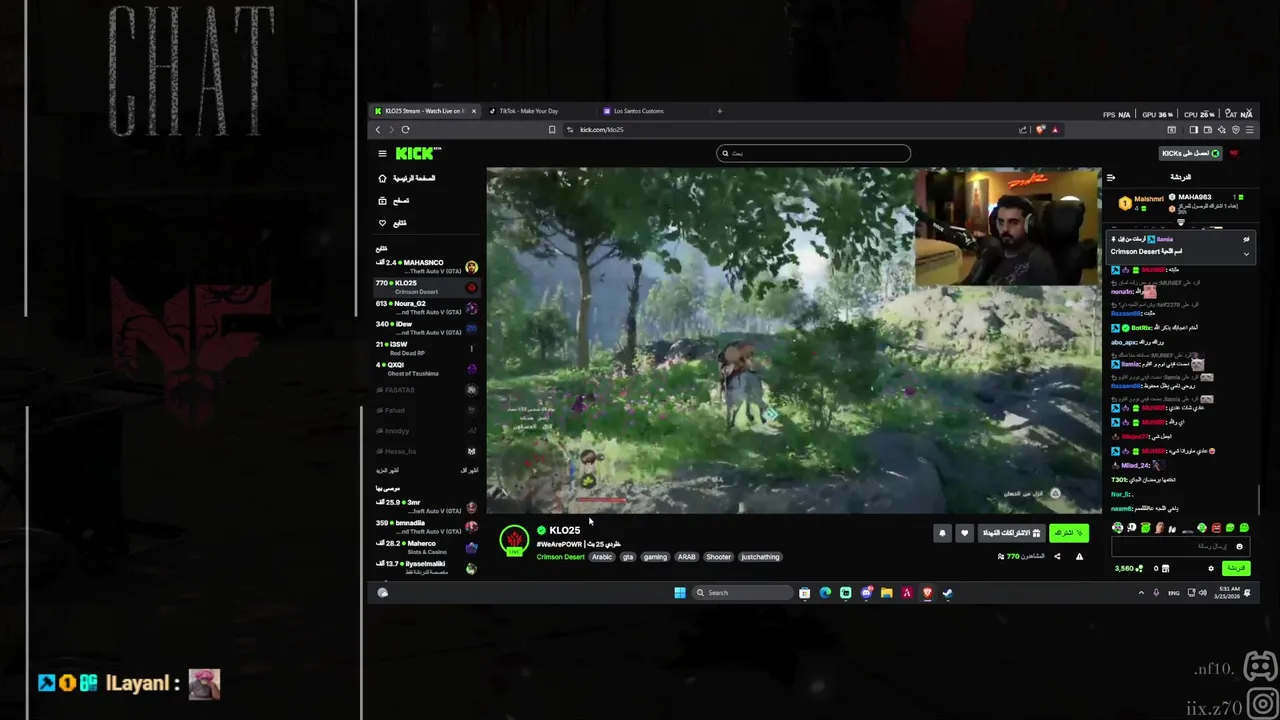1280x720 pixels.
Task: Click the report warning triangle icon
Action: 1079,556
